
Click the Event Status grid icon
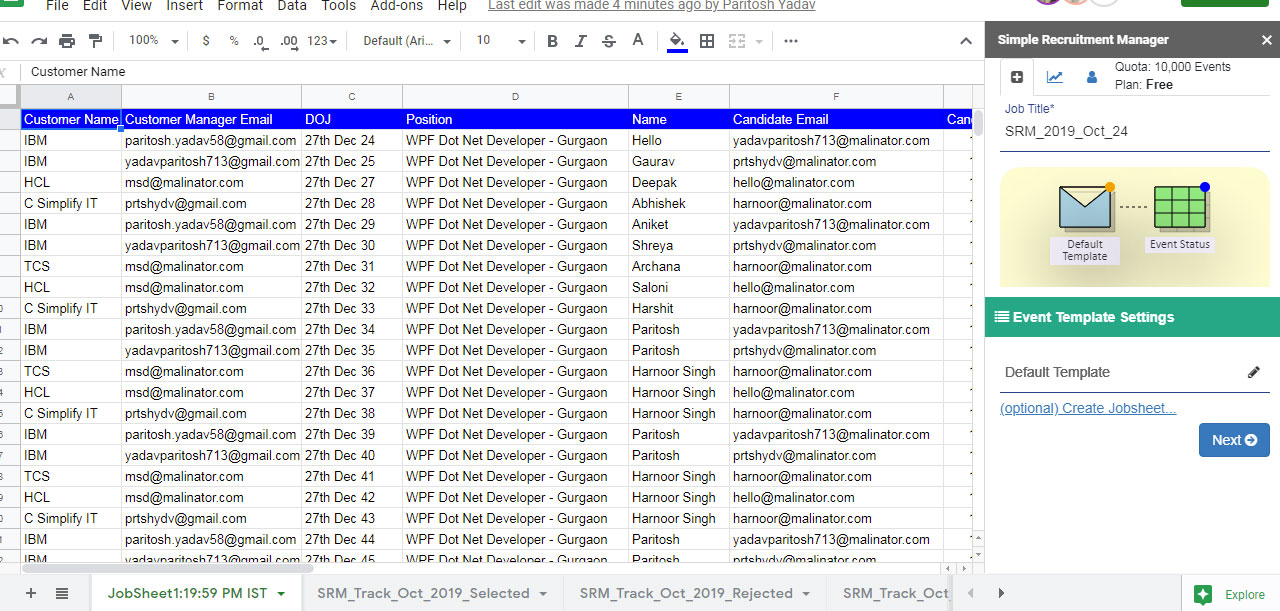(1180, 207)
